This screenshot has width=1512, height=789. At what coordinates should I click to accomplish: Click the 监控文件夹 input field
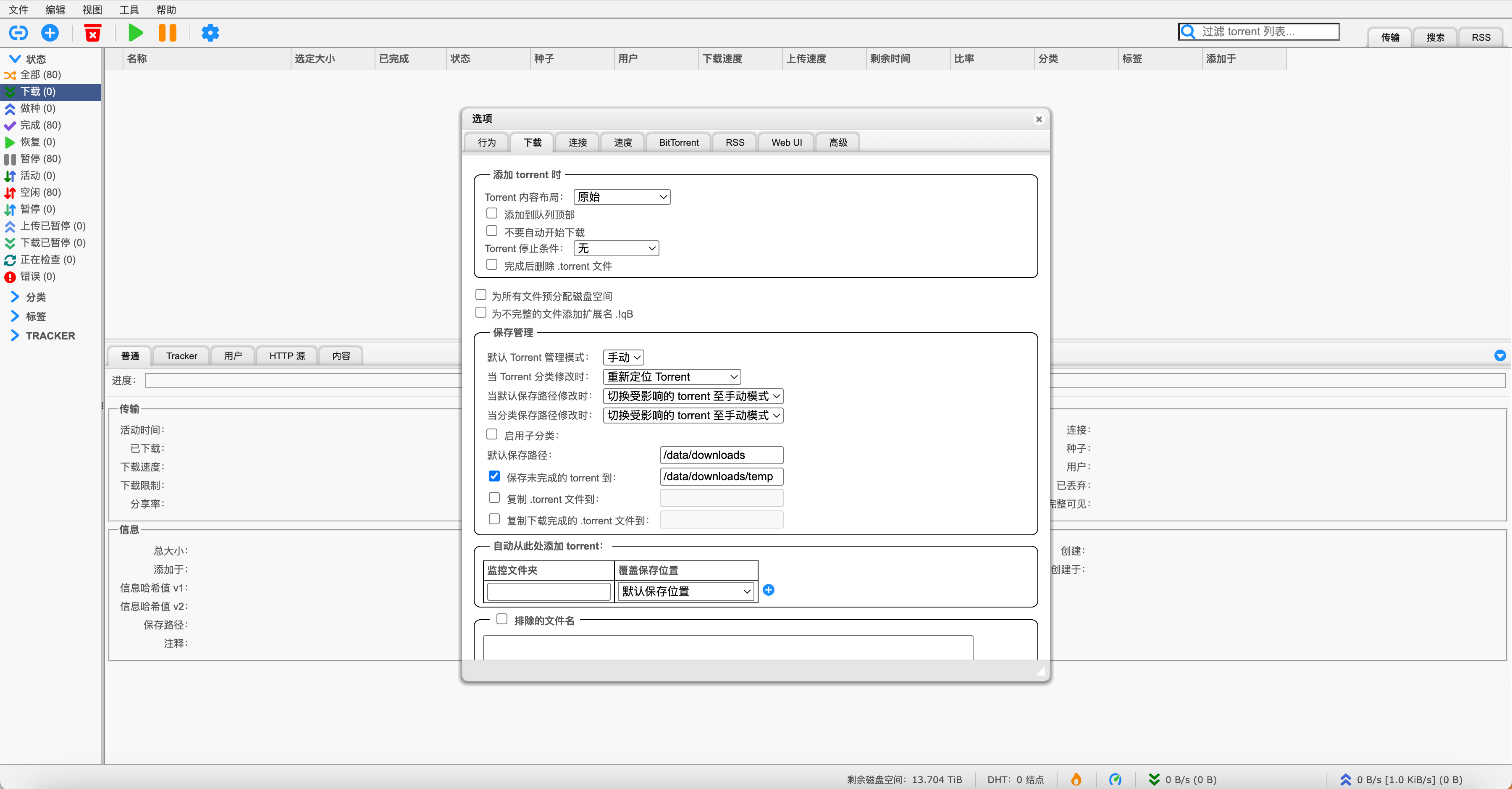pos(549,591)
